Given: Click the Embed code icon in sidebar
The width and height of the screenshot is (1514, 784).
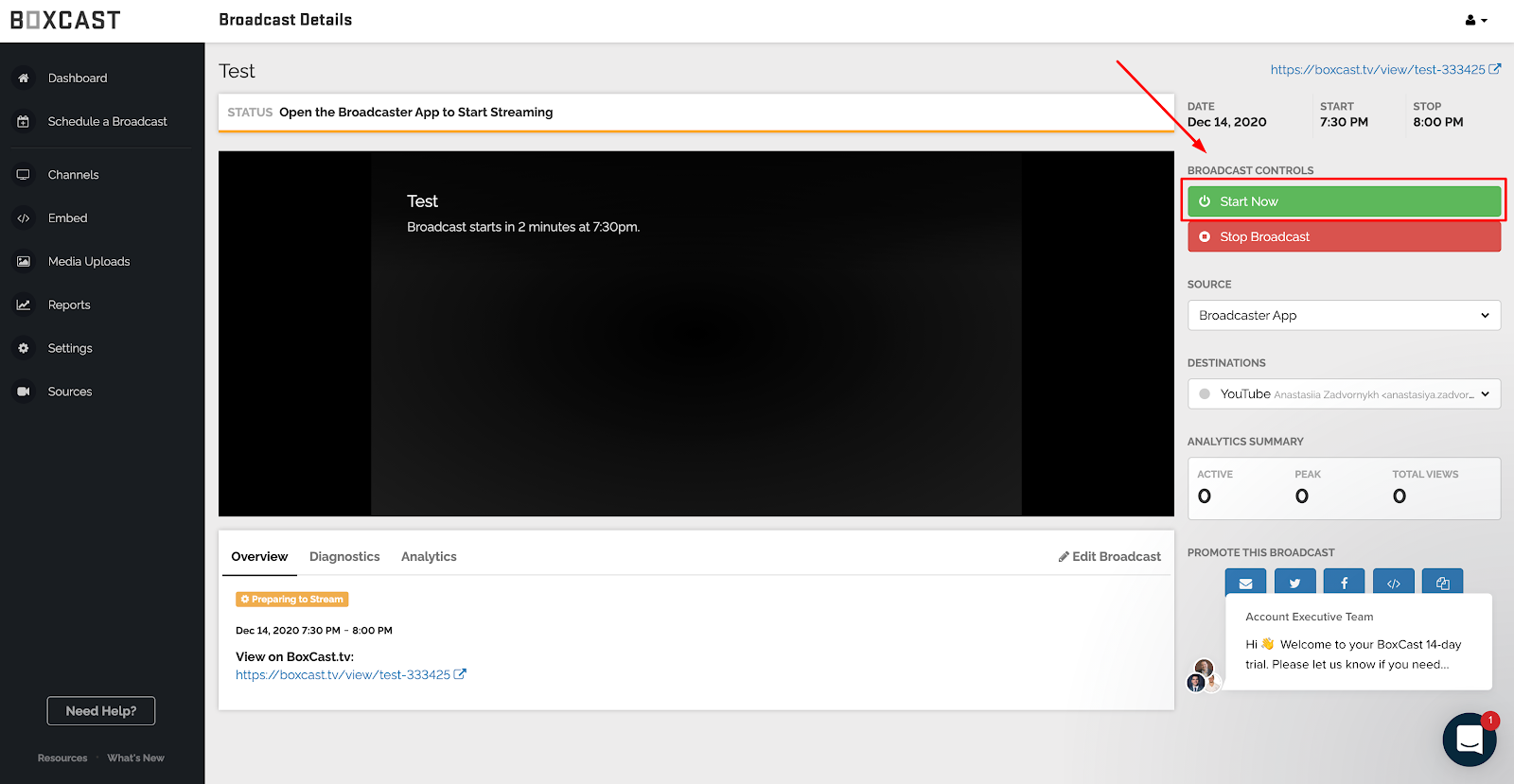Looking at the screenshot, I should point(24,218).
